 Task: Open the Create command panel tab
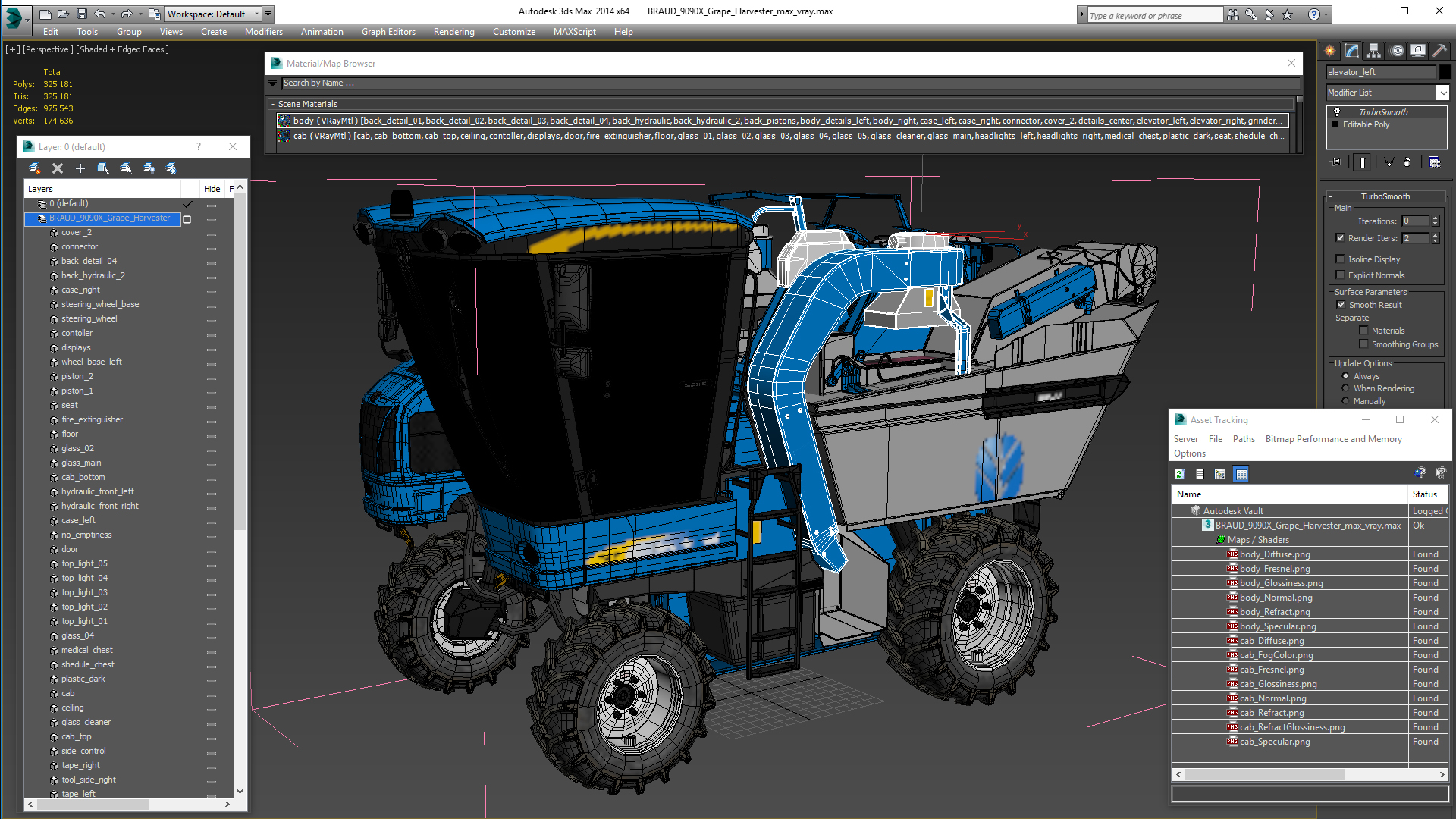pos(1330,51)
